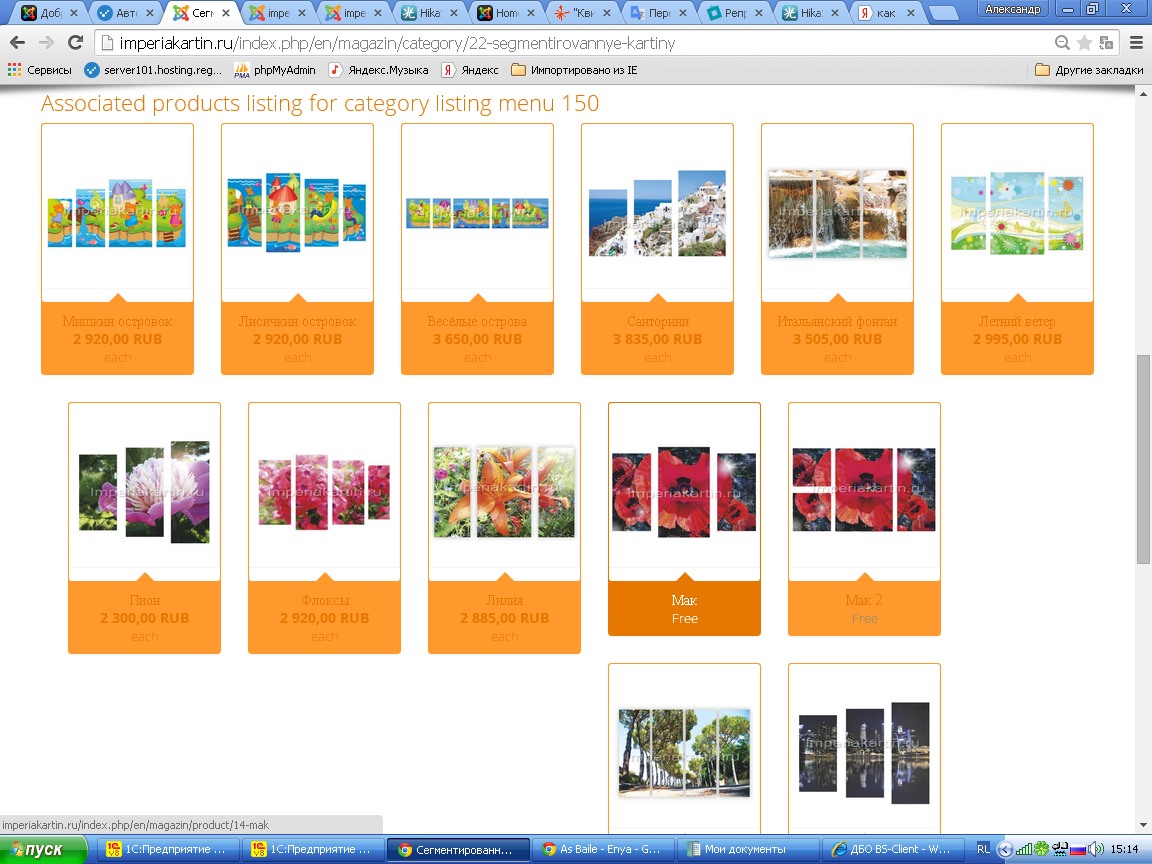Open the Windows пуск start menu
1152x864 pixels.
[x=43, y=849]
